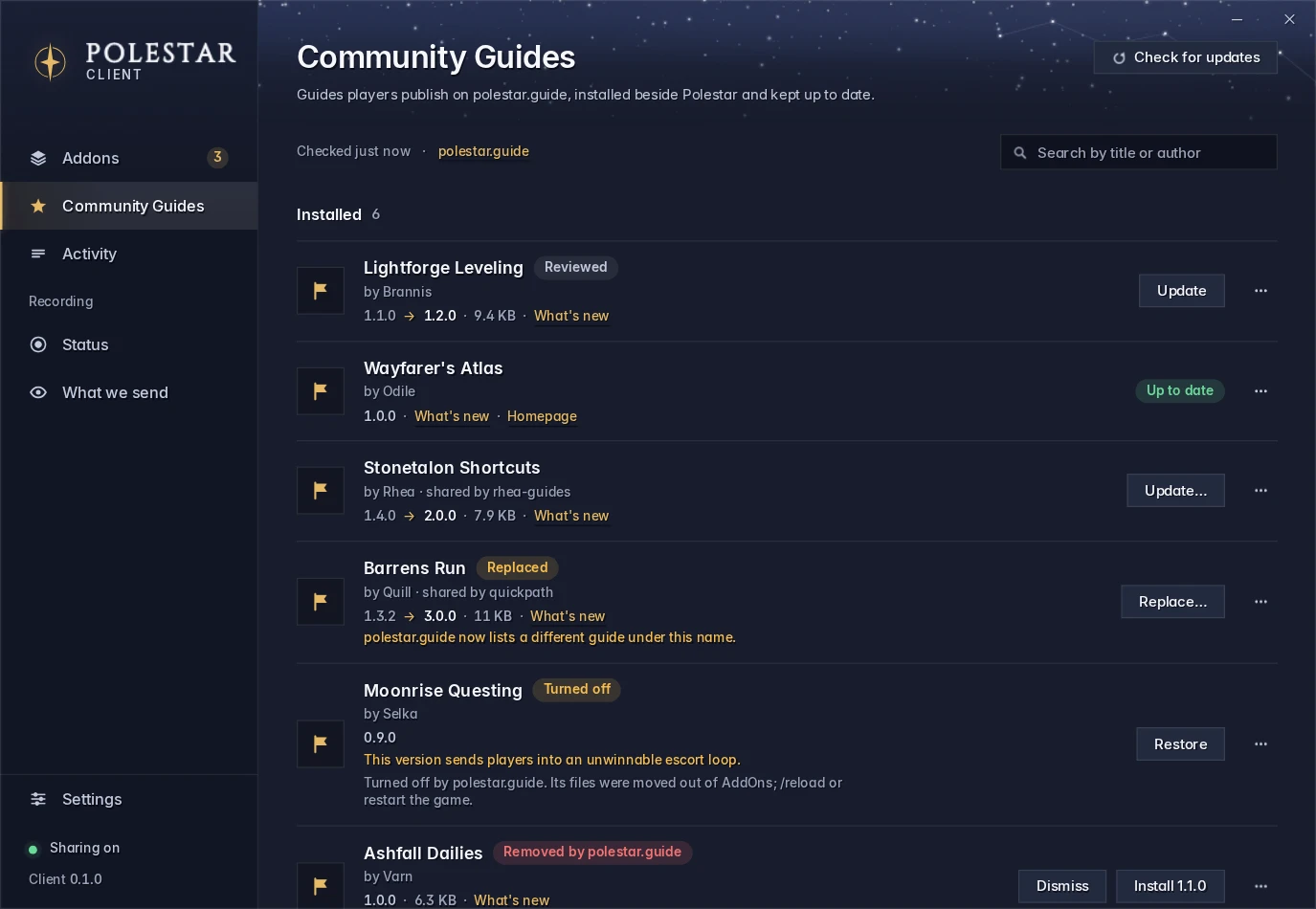Click the Stonetalon Shortcuts title
Image resolution: width=1316 pixels, height=909 pixels.
[x=452, y=468]
